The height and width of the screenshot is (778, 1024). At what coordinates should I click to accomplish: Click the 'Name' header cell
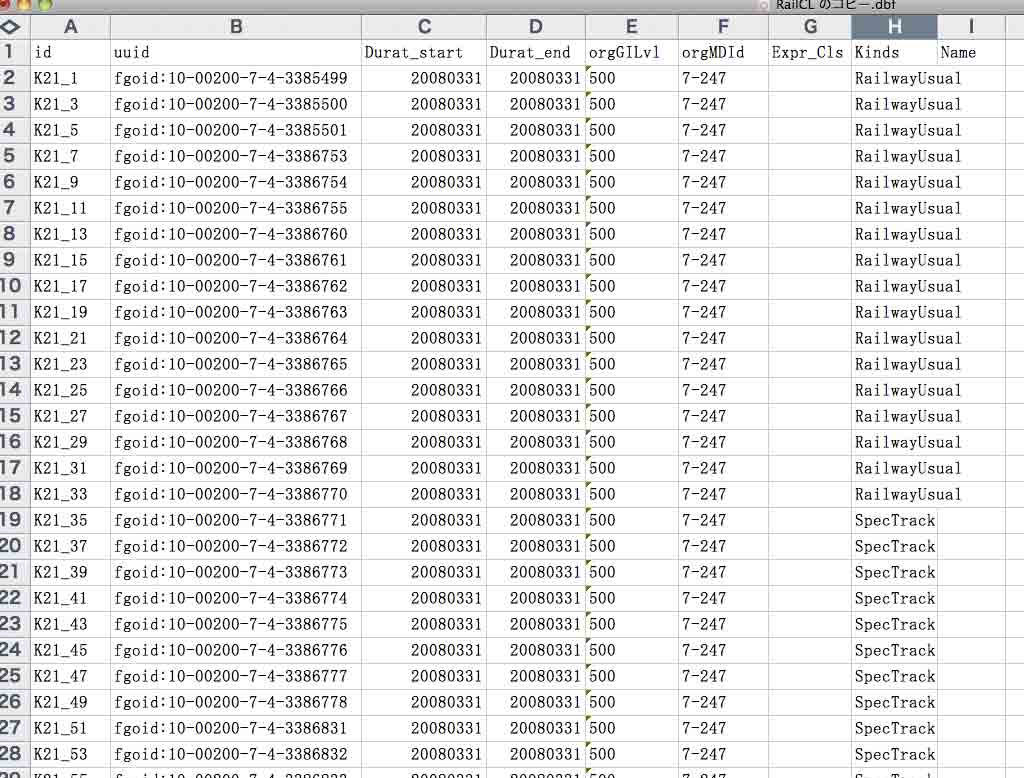coord(971,52)
